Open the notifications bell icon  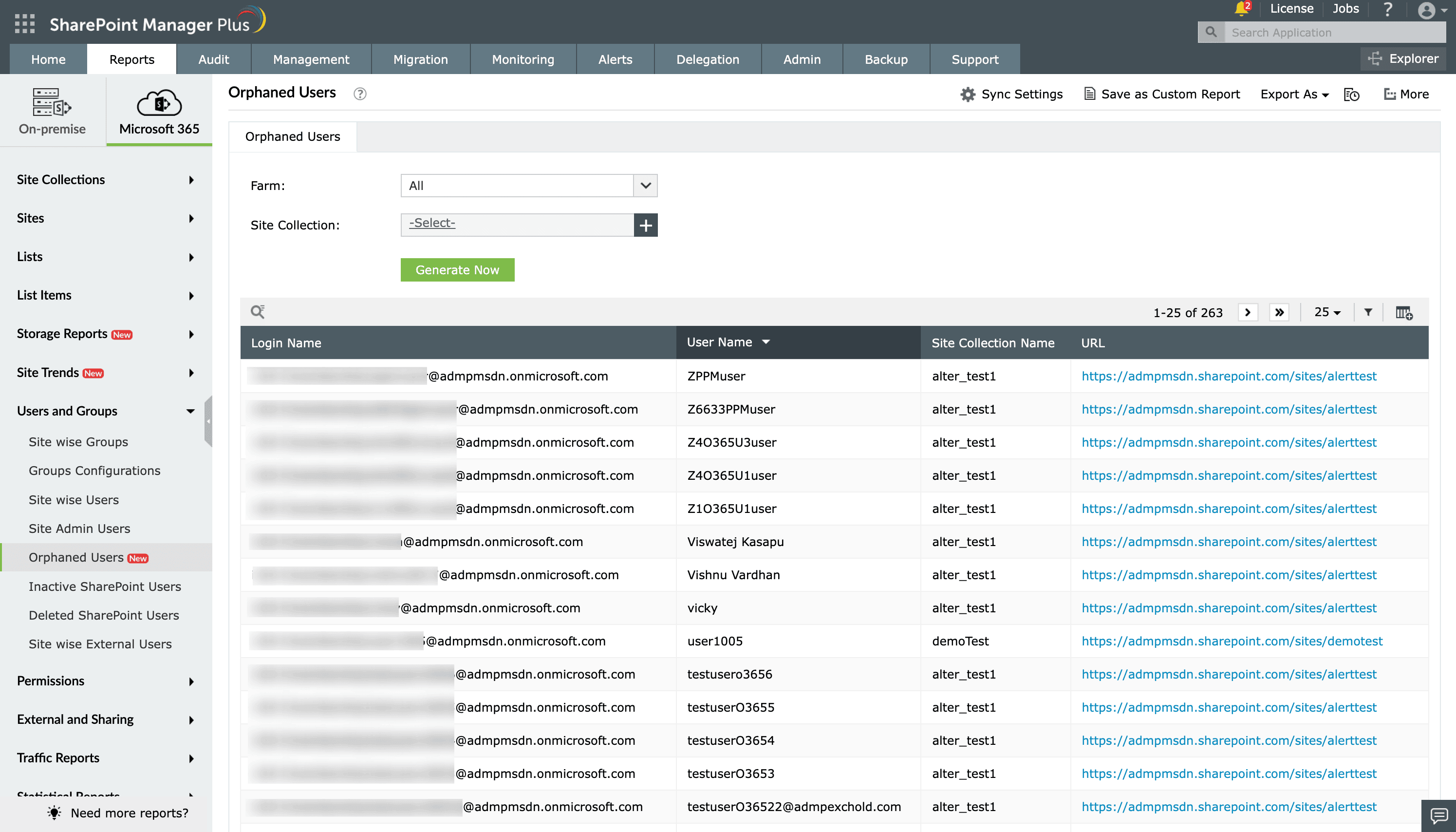click(1240, 9)
